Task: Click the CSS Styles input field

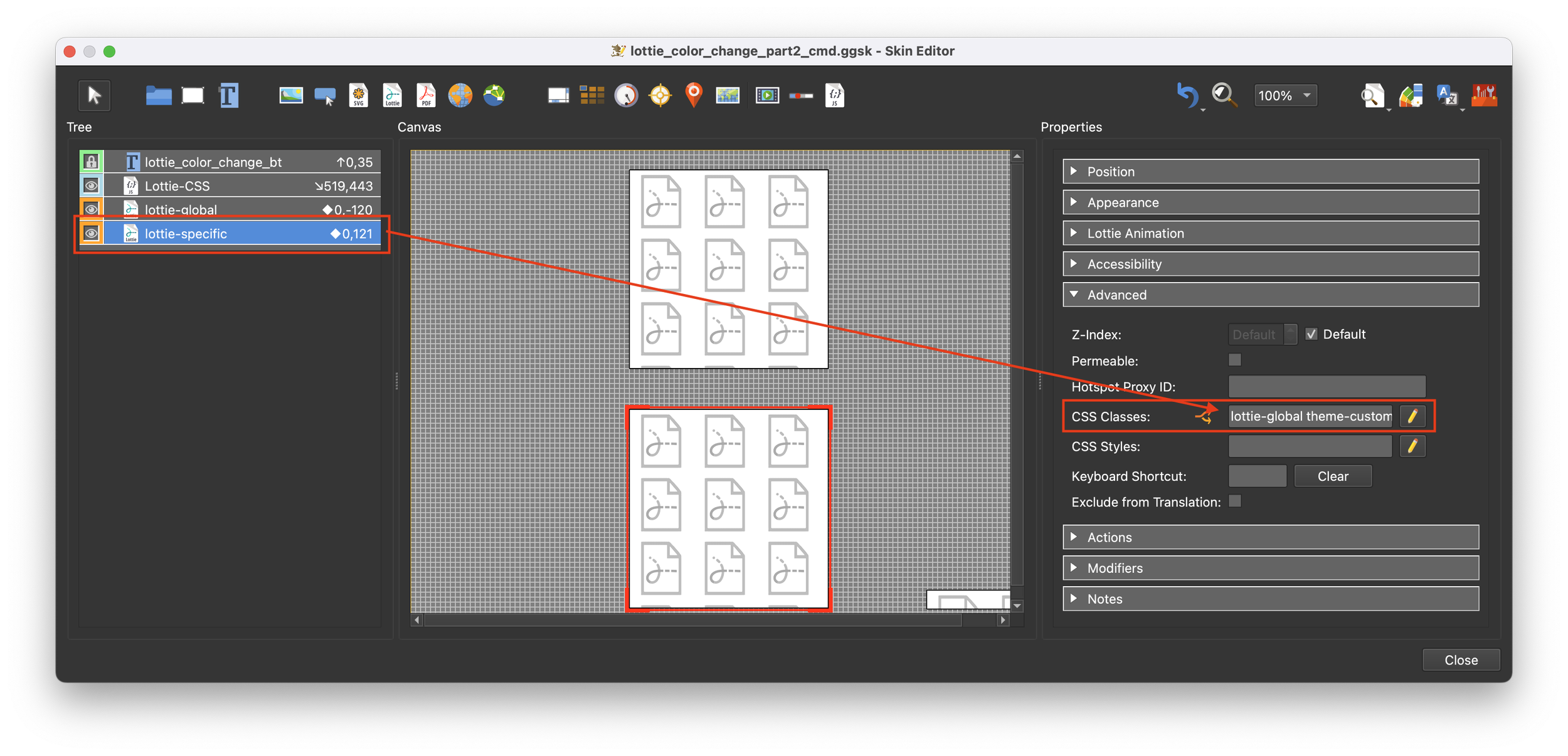Action: tap(1310, 446)
